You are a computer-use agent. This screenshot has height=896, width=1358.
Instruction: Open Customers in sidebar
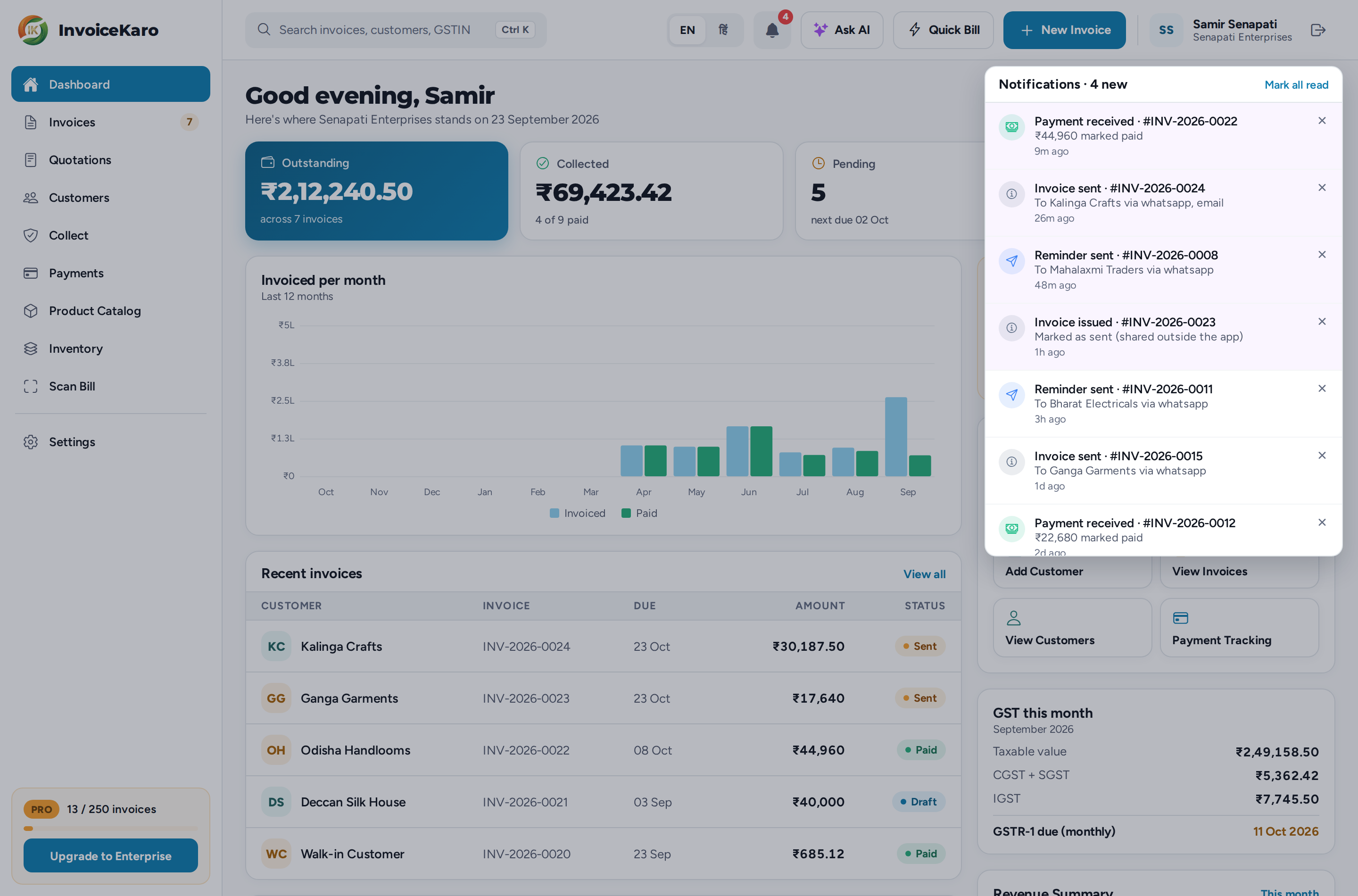point(111,197)
